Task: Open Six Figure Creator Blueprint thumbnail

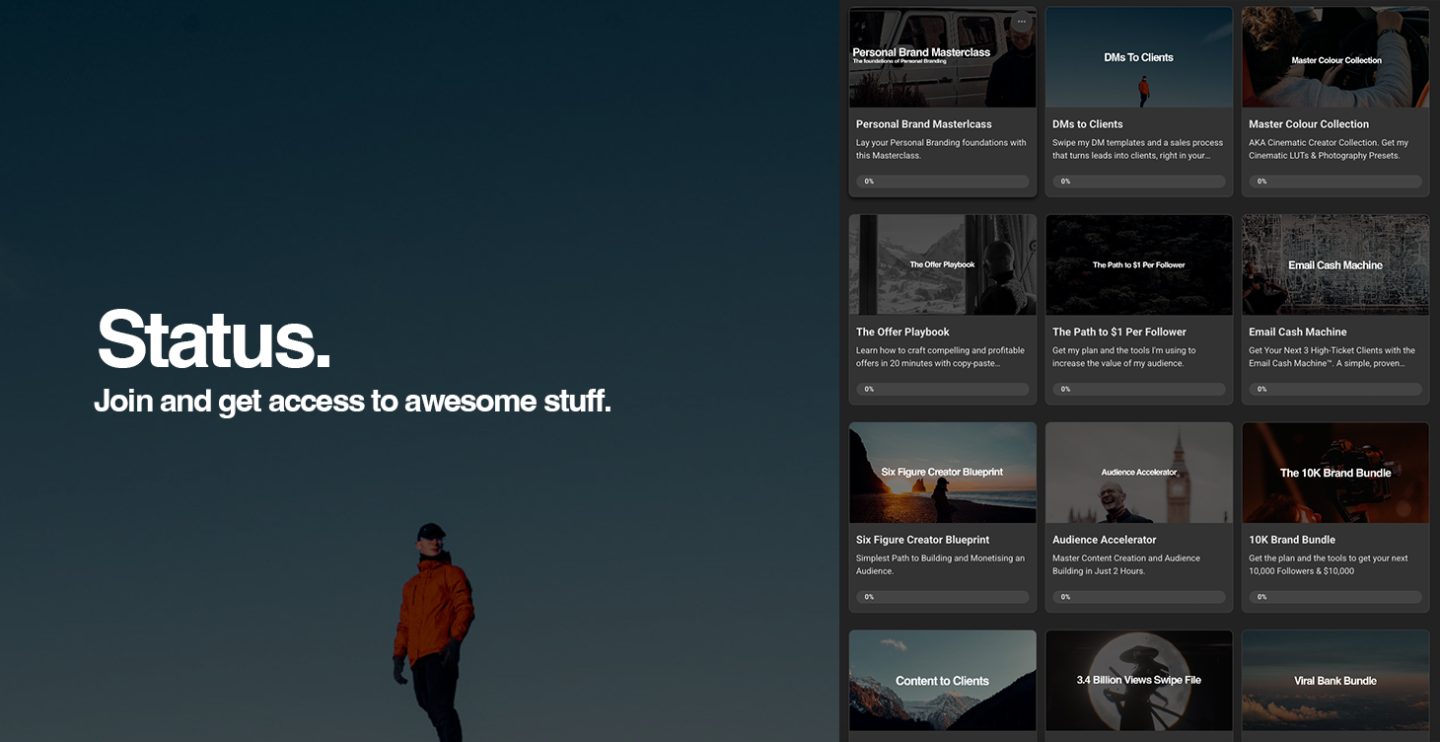Action: click(942, 472)
